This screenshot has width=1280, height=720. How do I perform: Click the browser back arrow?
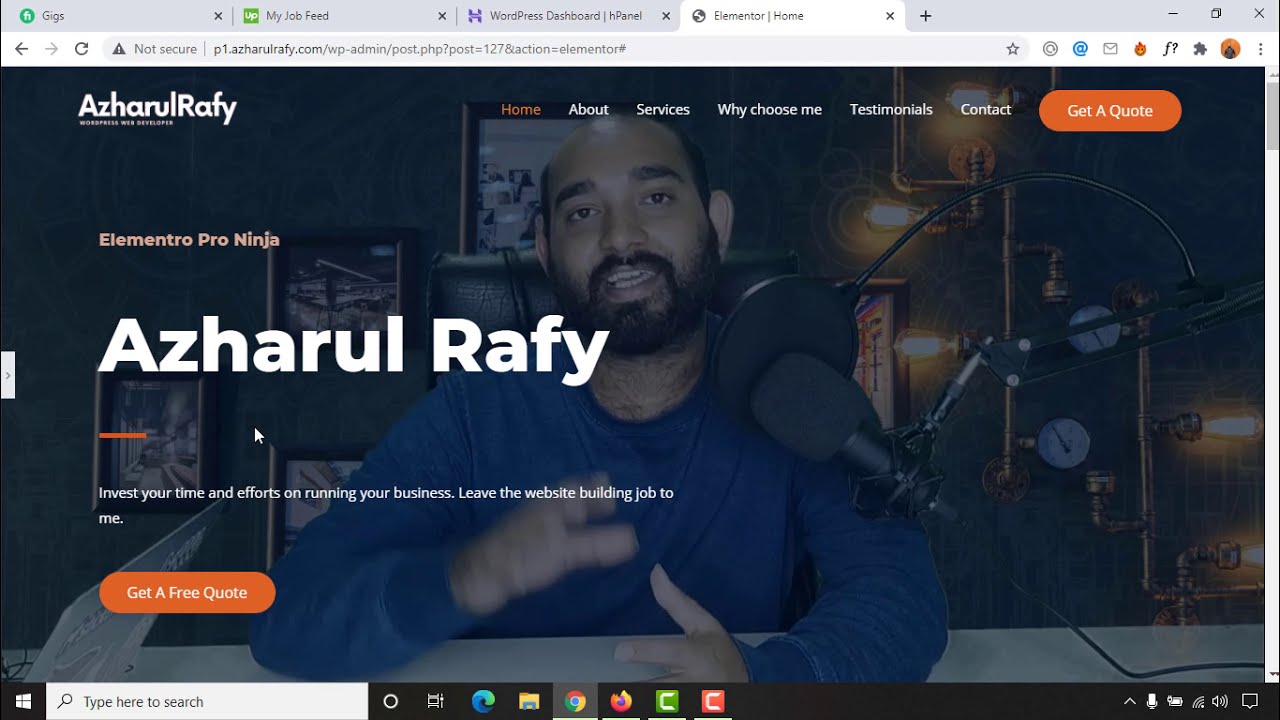click(22, 49)
